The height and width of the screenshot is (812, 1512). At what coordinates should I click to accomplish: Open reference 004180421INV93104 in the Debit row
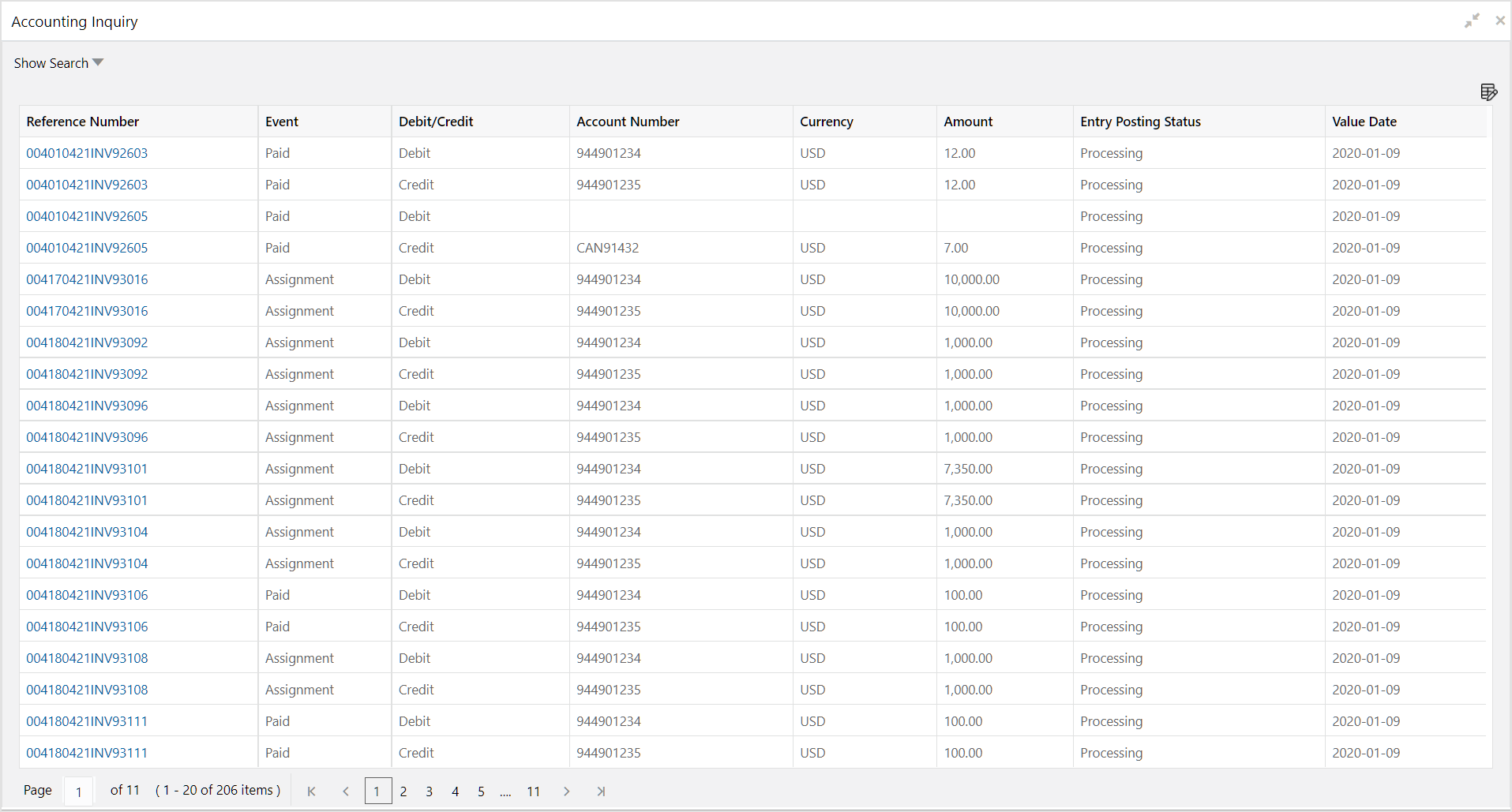(87, 532)
